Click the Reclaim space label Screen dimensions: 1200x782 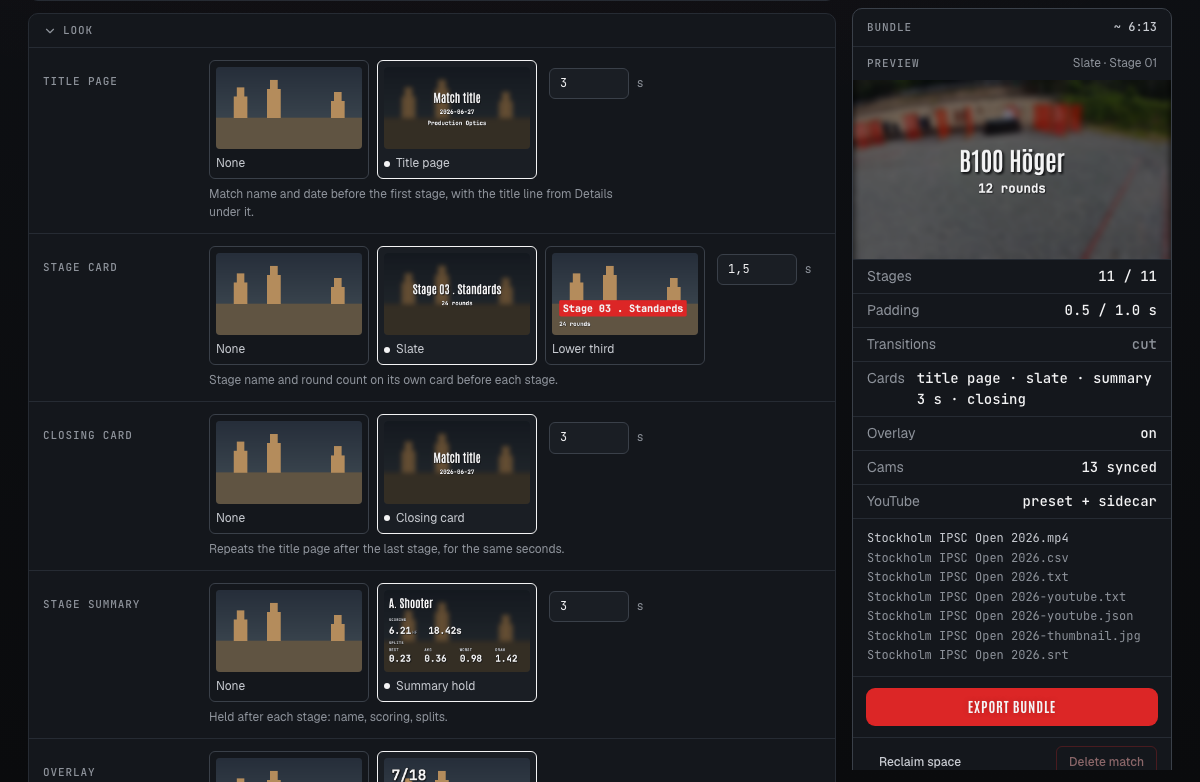tap(920, 762)
